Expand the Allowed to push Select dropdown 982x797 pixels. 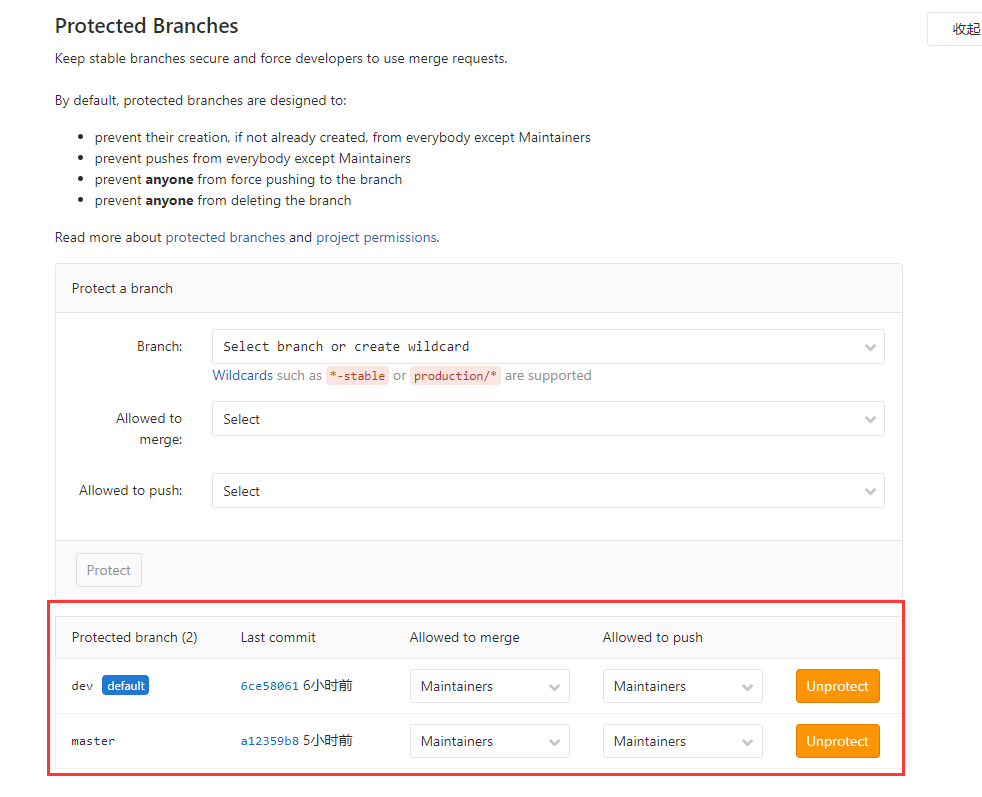click(547, 491)
